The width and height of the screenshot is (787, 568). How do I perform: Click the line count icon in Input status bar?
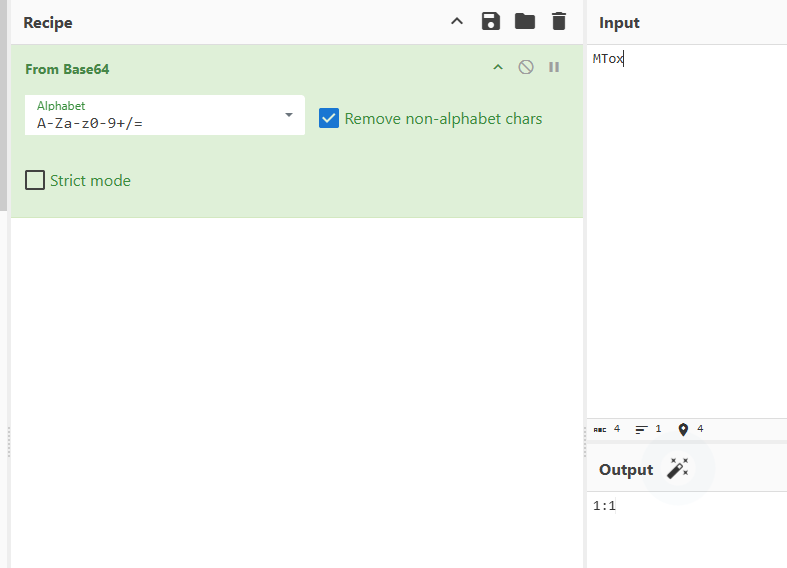click(642, 429)
